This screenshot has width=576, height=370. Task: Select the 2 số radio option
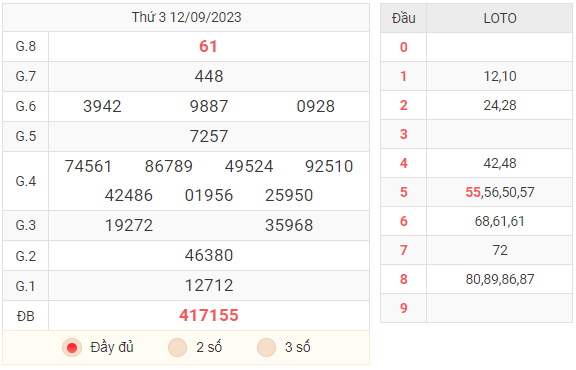(177, 348)
